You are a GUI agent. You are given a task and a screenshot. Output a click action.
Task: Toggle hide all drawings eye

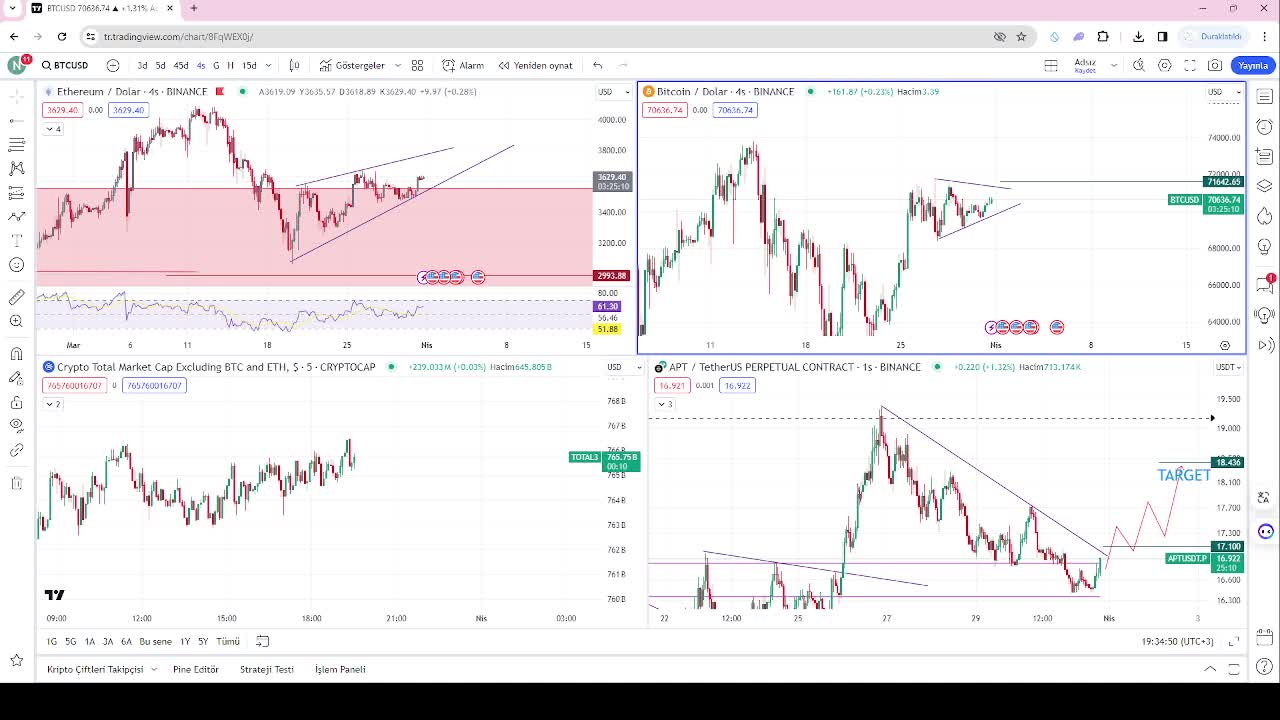(16, 426)
